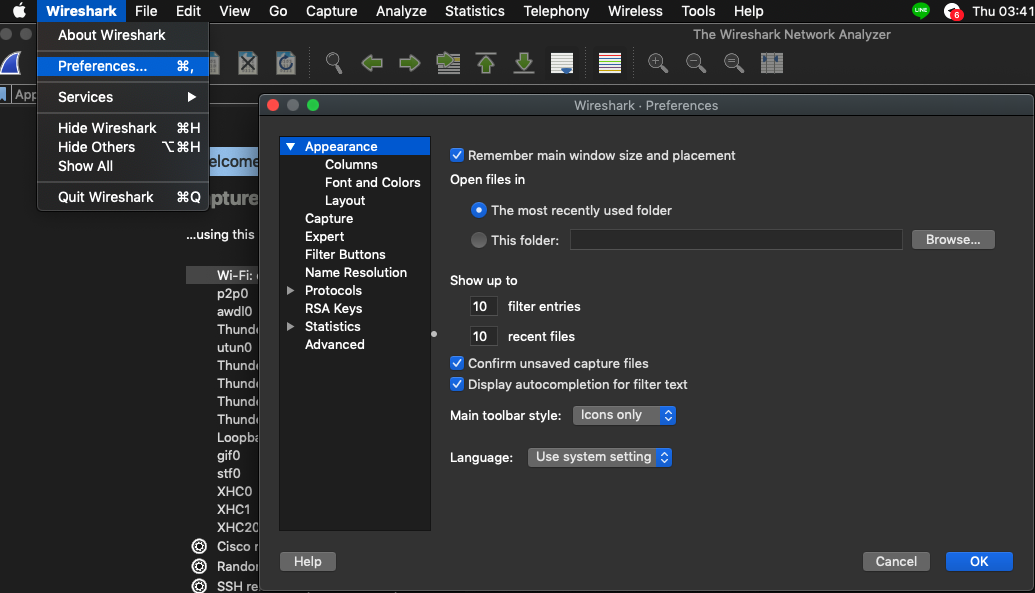Screen dimensions: 1035x593
Task: Click the Zoom In toolbar icon
Action: coord(658,63)
